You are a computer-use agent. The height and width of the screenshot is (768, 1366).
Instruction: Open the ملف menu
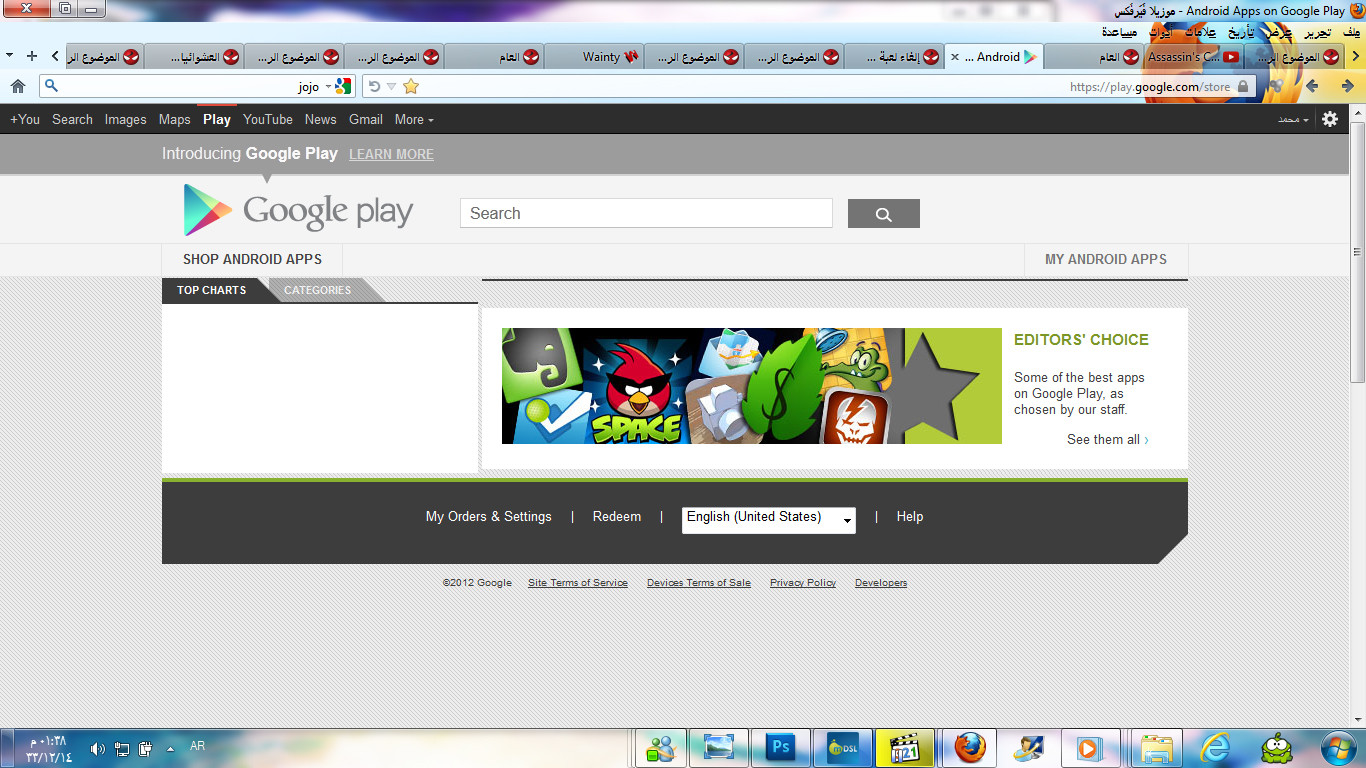click(1349, 33)
